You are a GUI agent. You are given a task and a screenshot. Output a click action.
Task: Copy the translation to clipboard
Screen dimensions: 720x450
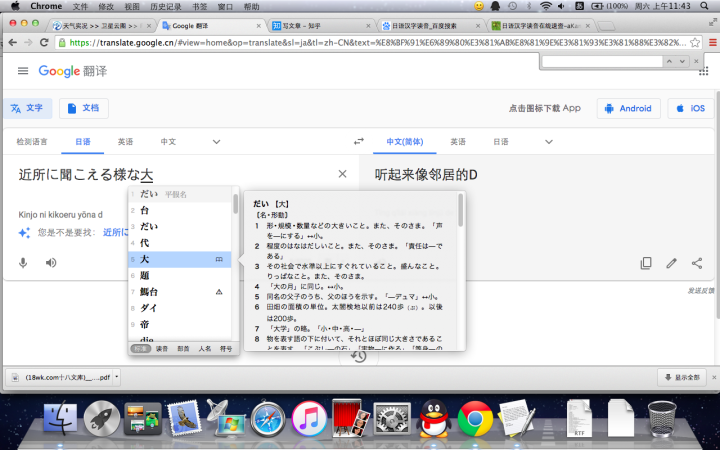tap(646, 263)
